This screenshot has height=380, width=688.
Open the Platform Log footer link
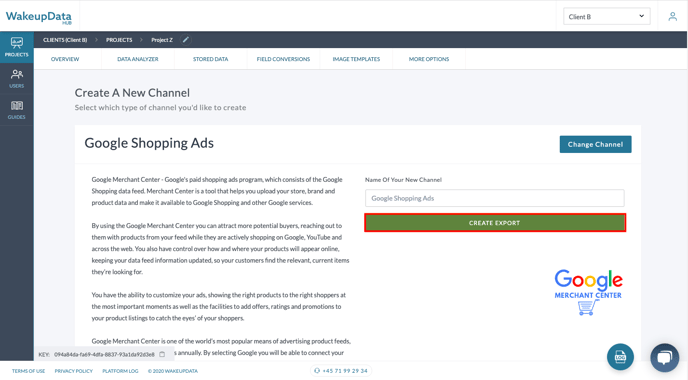120,371
